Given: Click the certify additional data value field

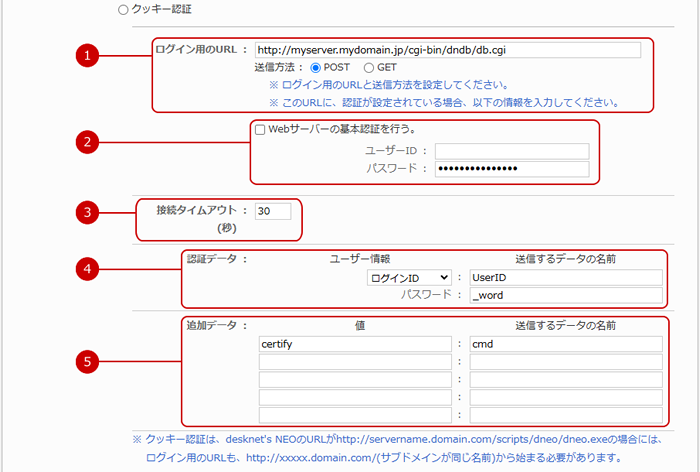Looking at the screenshot, I should (x=355, y=344).
